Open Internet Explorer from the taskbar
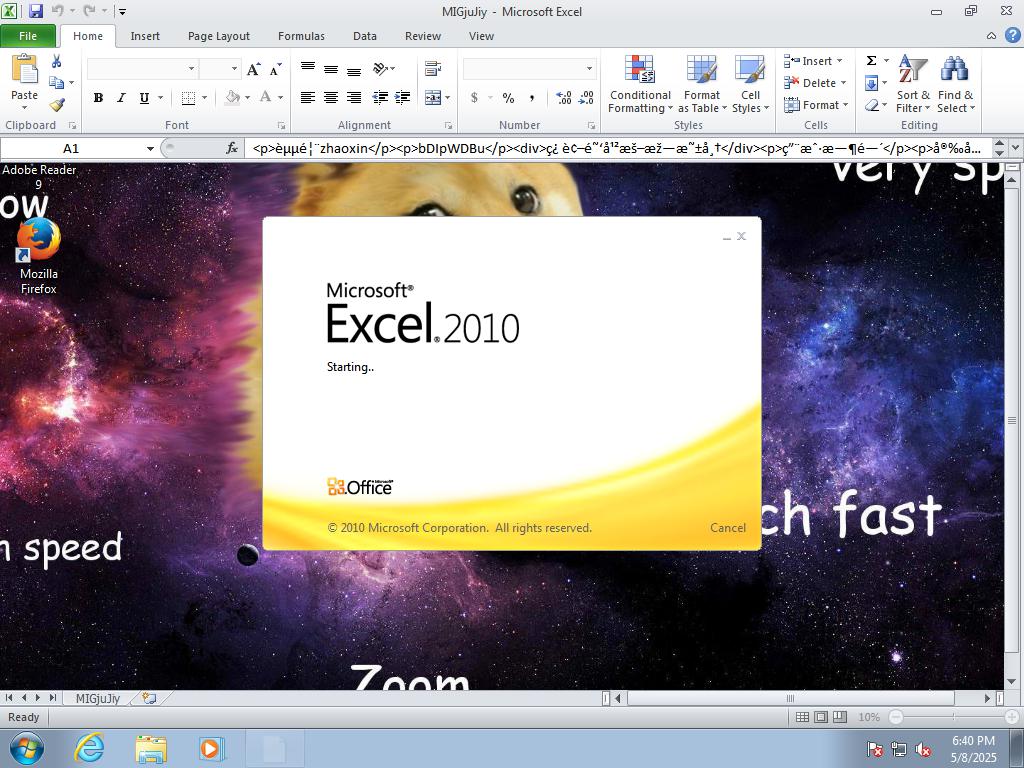Image resolution: width=1024 pixels, height=768 pixels. [89, 748]
